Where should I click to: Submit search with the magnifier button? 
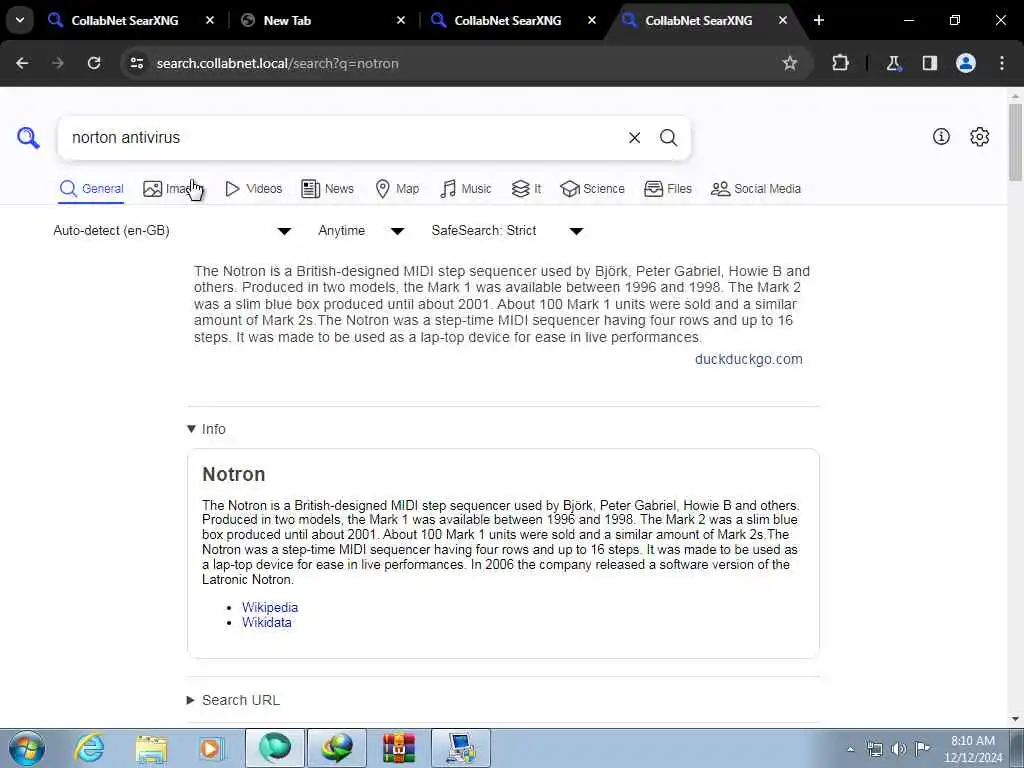click(668, 138)
